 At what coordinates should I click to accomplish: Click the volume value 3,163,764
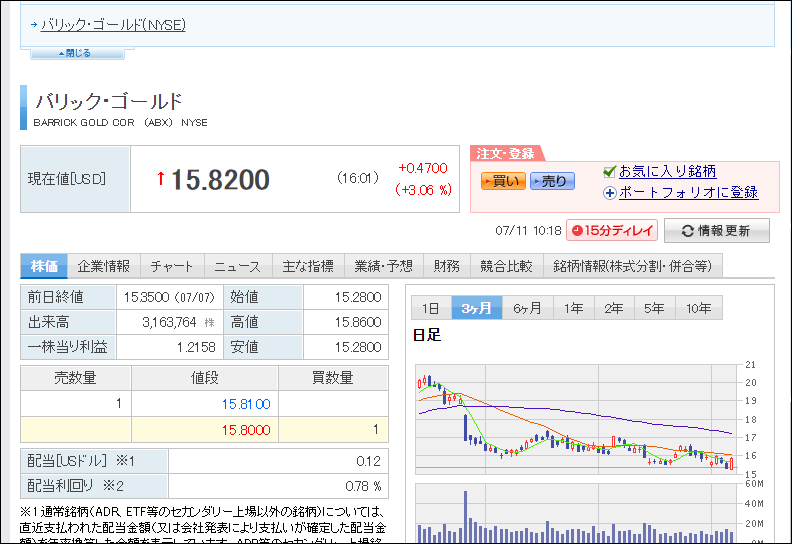(169, 322)
